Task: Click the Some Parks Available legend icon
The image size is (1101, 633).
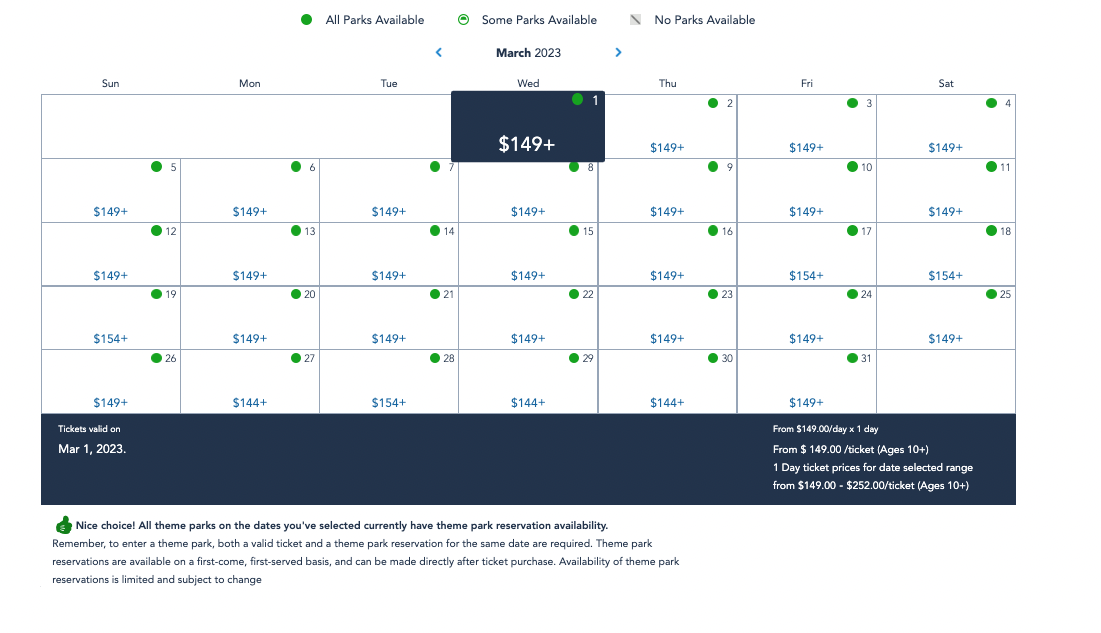Action: coord(463,20)
